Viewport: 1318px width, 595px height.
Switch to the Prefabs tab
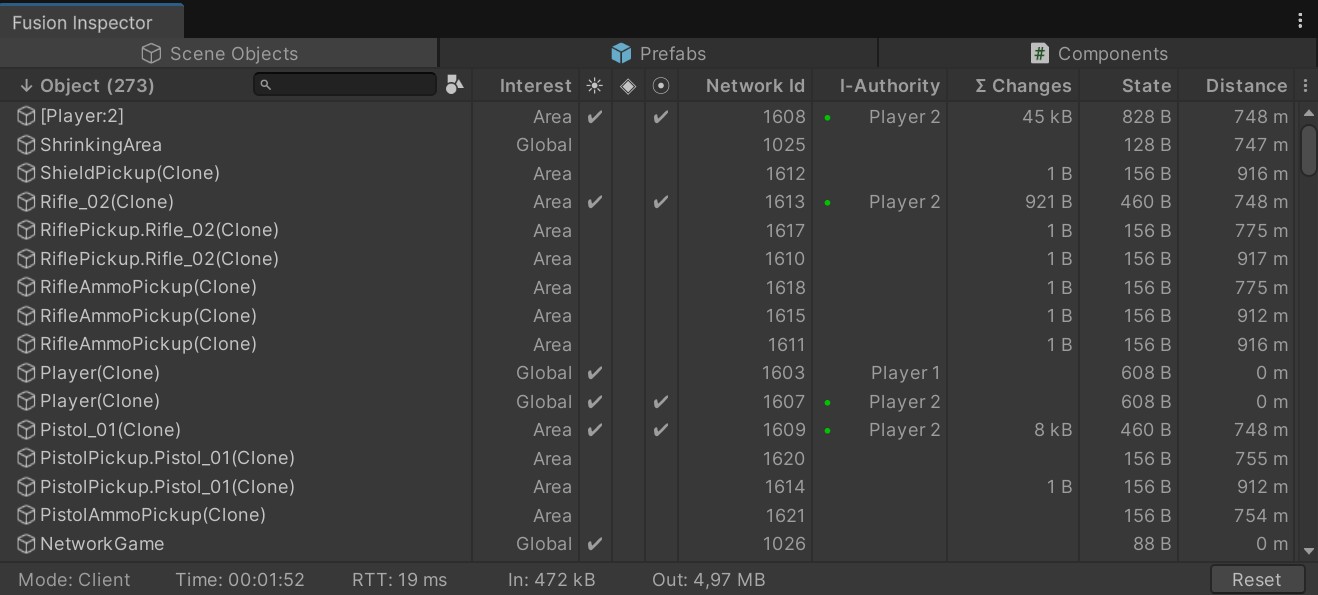658,54
